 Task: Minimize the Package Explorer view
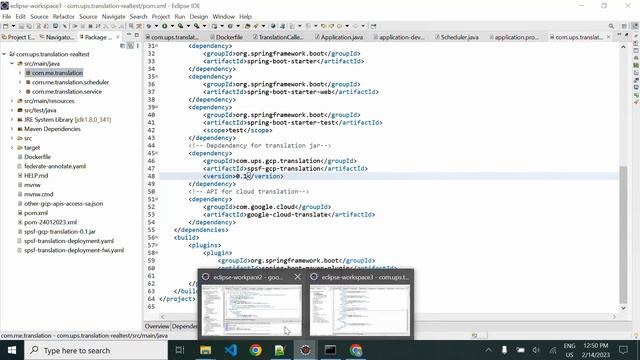click(129, 35)
